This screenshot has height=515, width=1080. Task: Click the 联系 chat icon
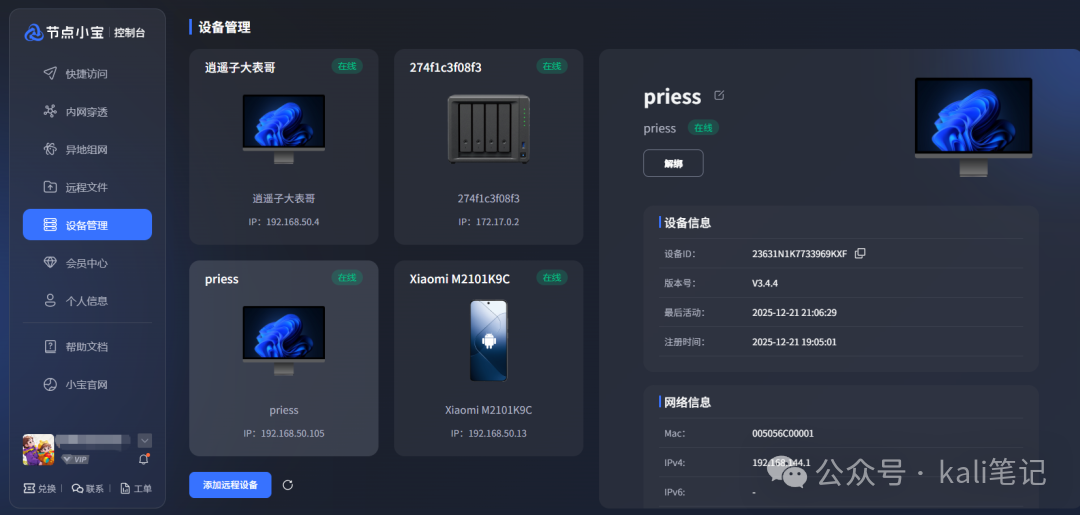(x=77, y=488)
